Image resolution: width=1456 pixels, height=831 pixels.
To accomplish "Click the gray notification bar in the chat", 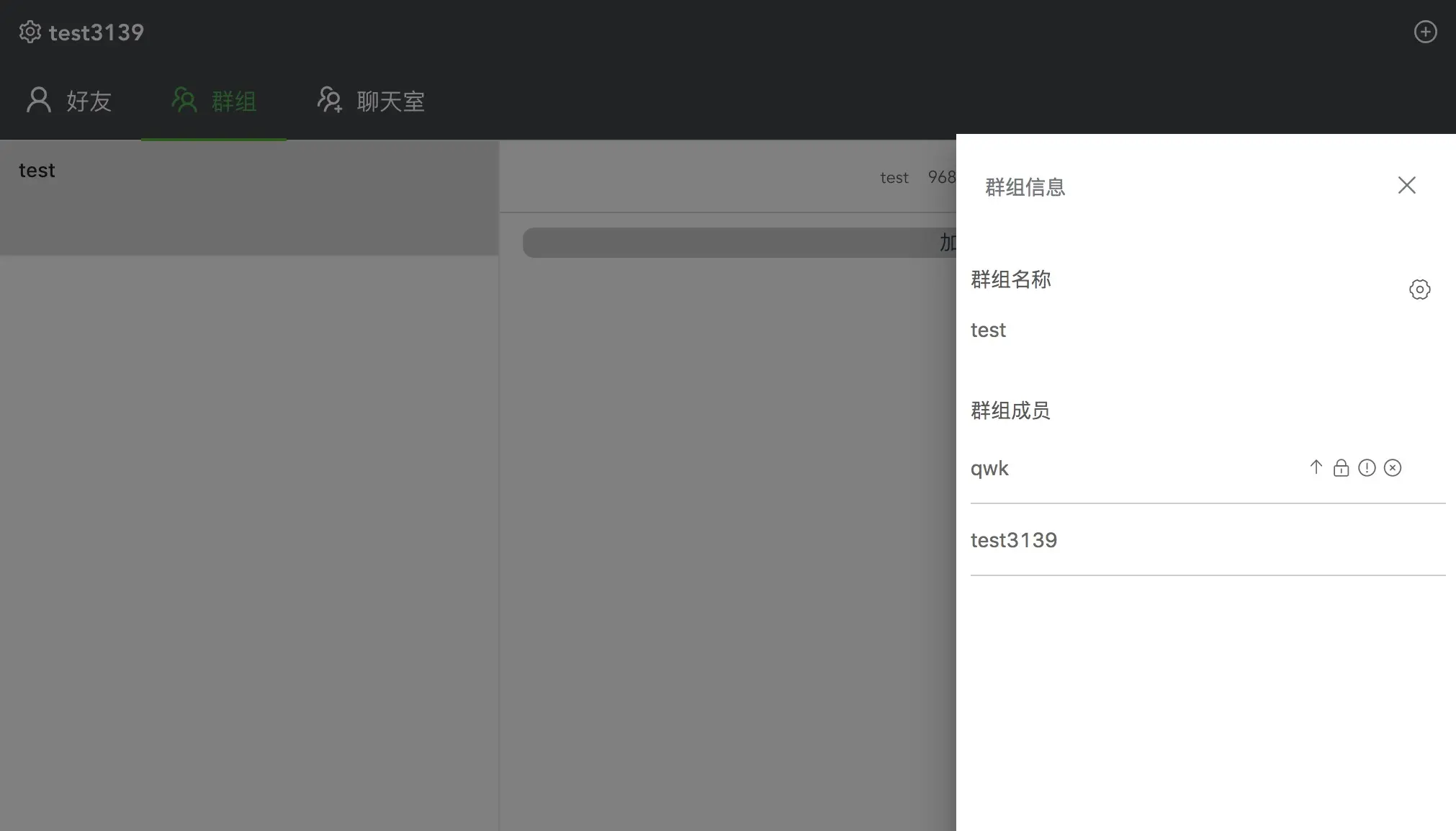I will pyautogui.click(x=739, y=243).
